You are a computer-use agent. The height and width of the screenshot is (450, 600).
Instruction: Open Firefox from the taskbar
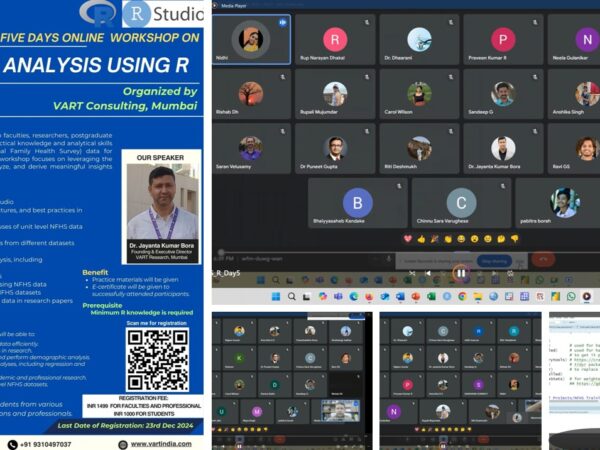(x=369, y=297)
